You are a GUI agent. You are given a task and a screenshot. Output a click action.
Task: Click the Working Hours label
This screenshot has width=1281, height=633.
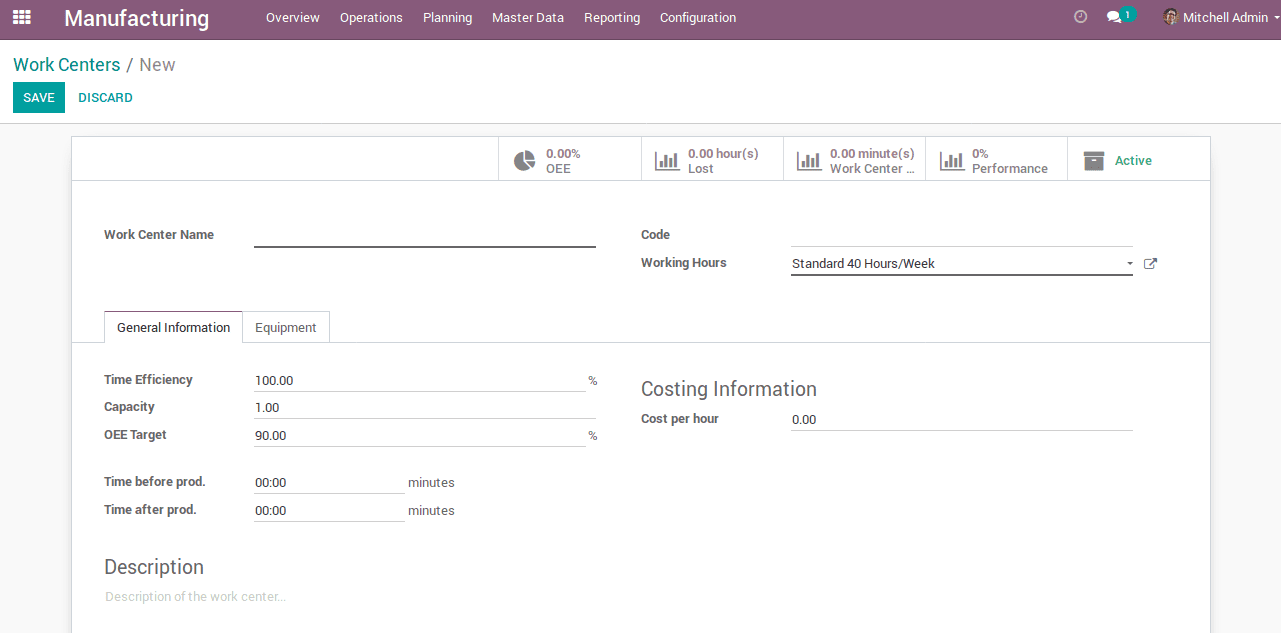point(684,263)
